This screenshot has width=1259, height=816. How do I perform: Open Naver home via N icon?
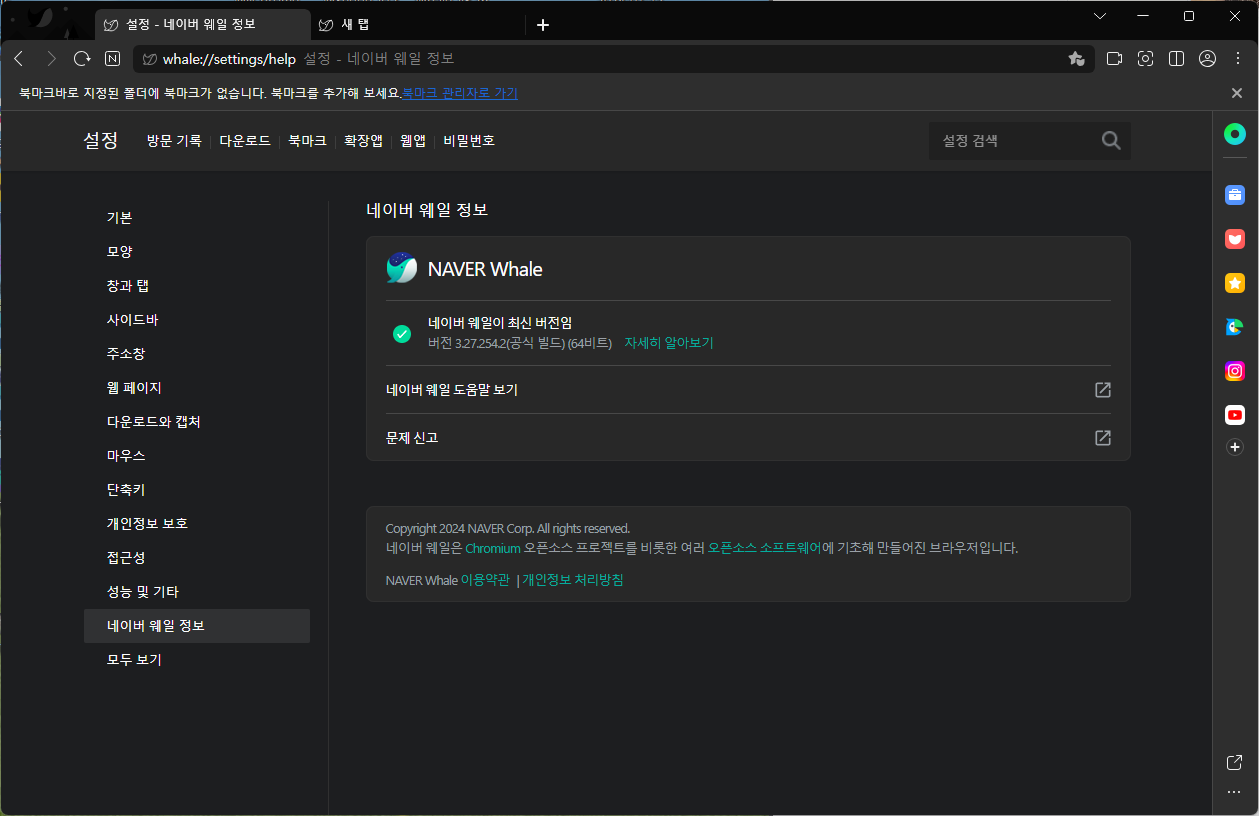click(113, 59)
